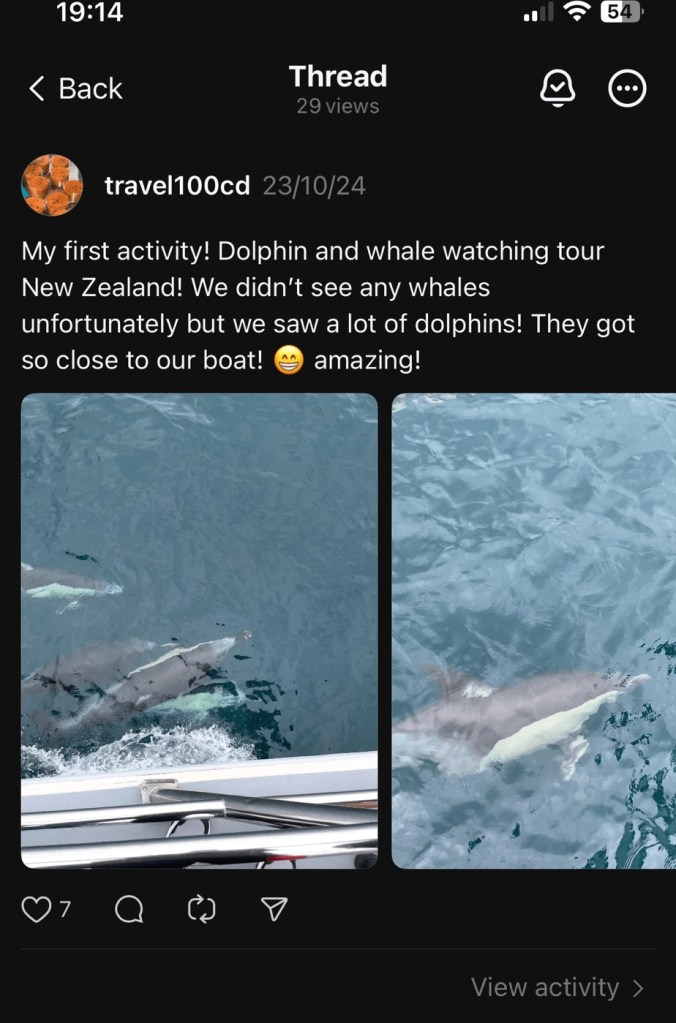Tap the battery indicator showing 54
The image size is (676, 1023).
[x=621, y=12]
